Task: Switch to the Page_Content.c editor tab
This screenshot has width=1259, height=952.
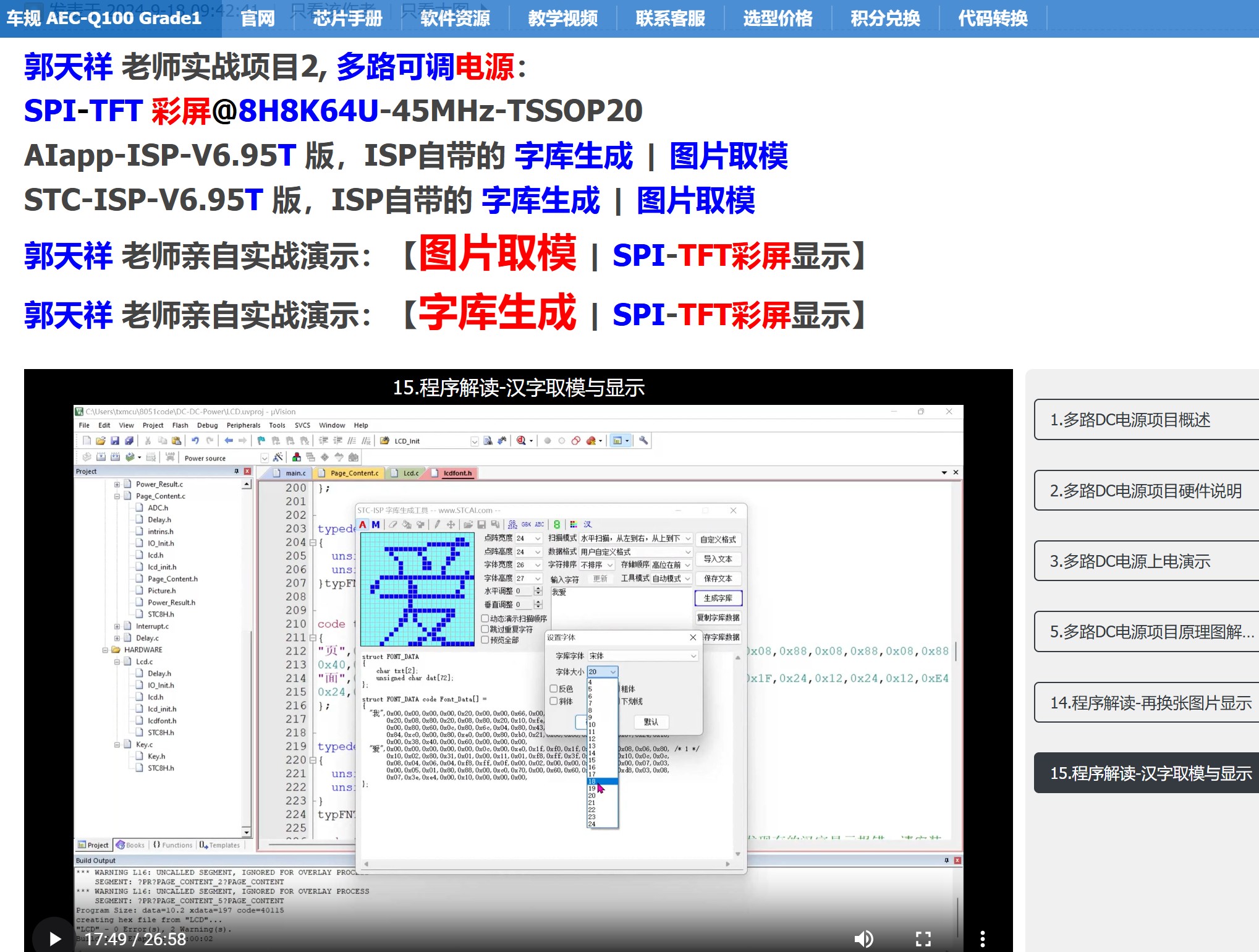Action: [x=349, y=473]
